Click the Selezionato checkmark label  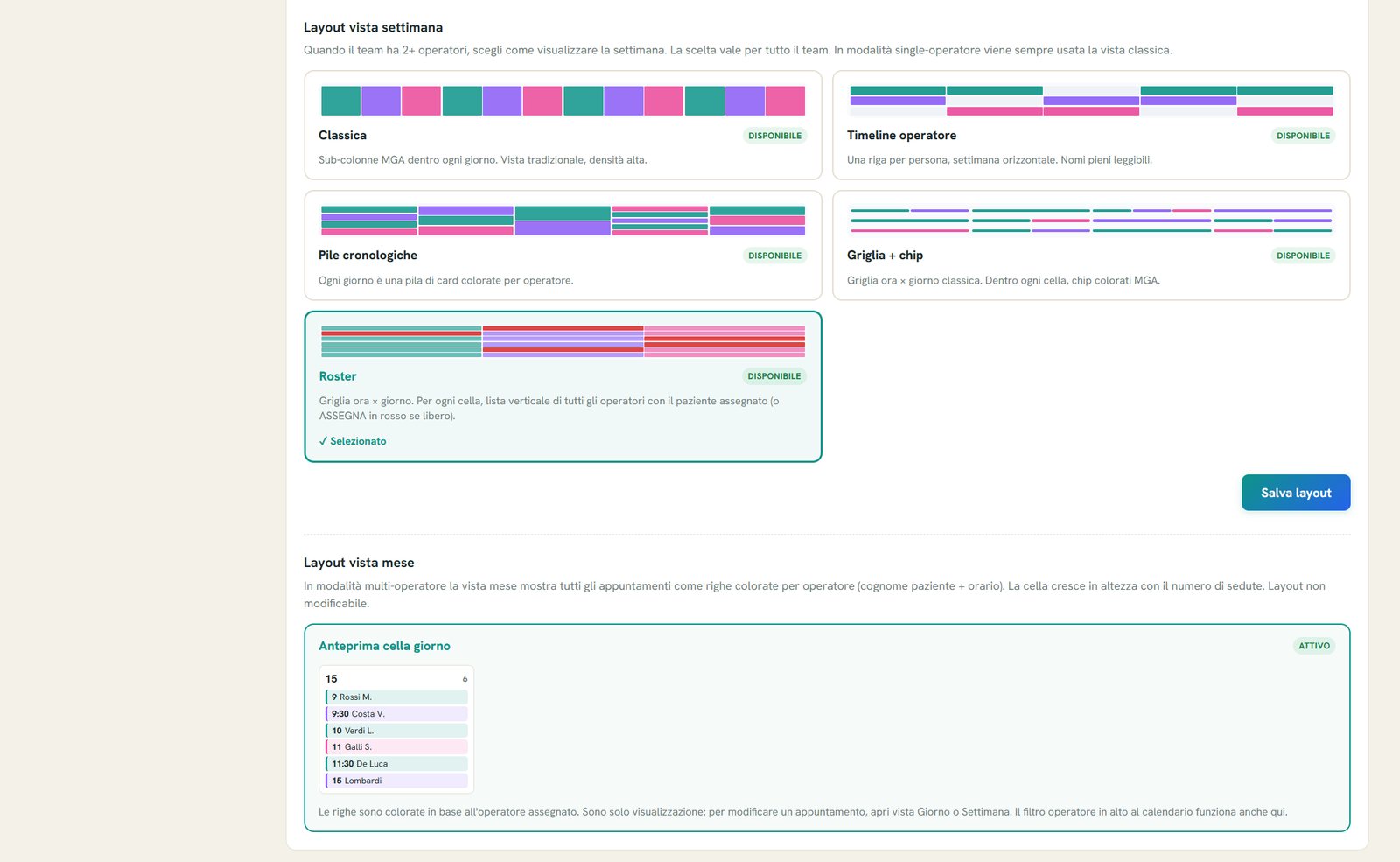point(353,441)
